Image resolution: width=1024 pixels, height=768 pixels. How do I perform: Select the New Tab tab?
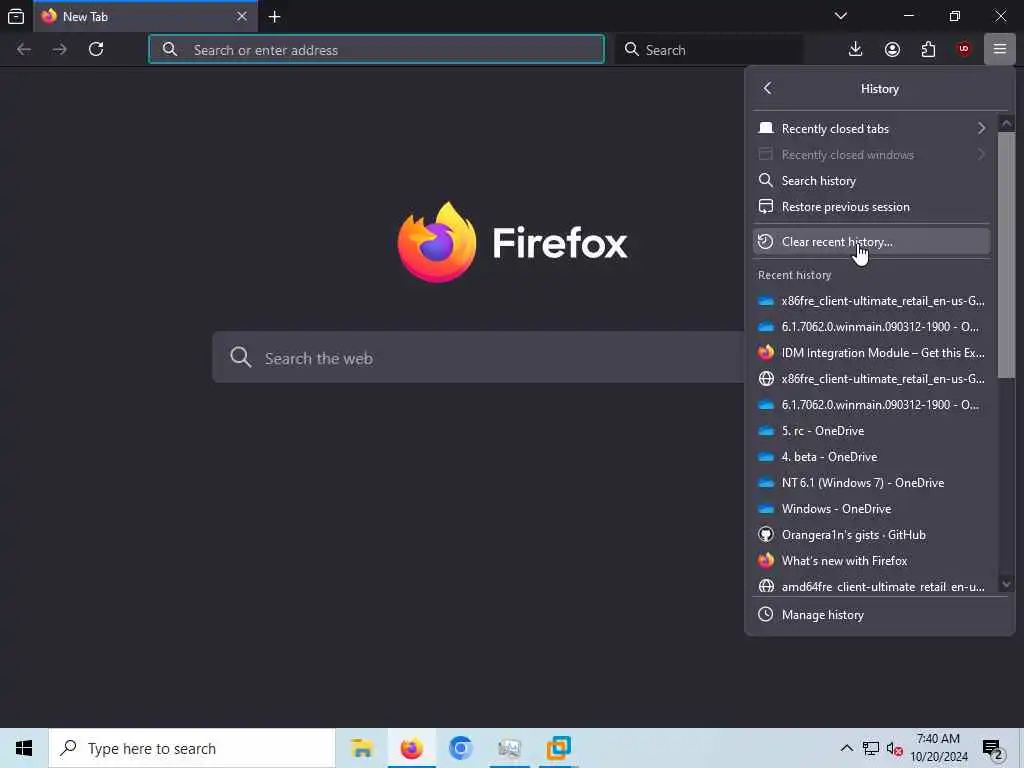coord(145,16)
